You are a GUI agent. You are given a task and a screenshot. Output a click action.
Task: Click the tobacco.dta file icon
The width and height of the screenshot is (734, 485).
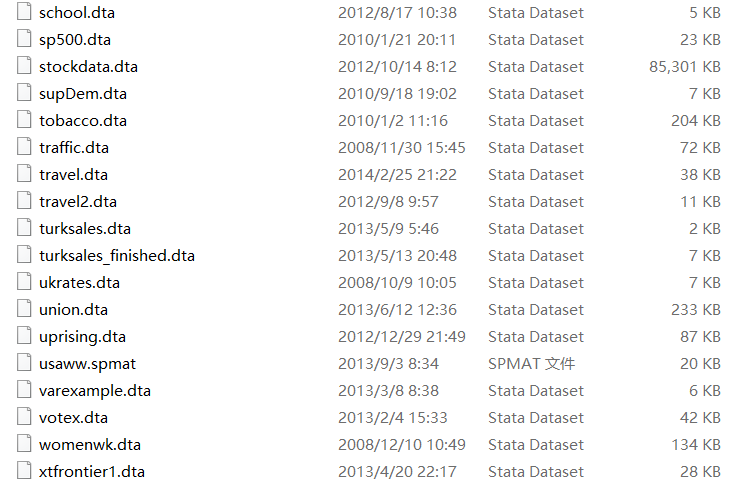[25, 121]
